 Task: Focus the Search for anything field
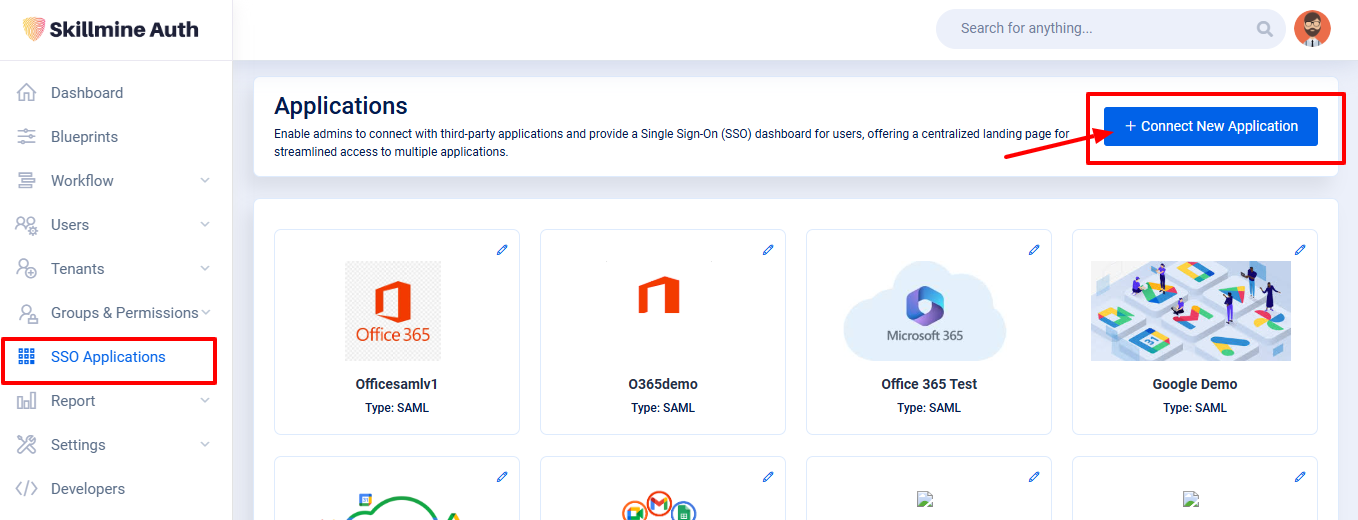click(x=1100, y=29)
